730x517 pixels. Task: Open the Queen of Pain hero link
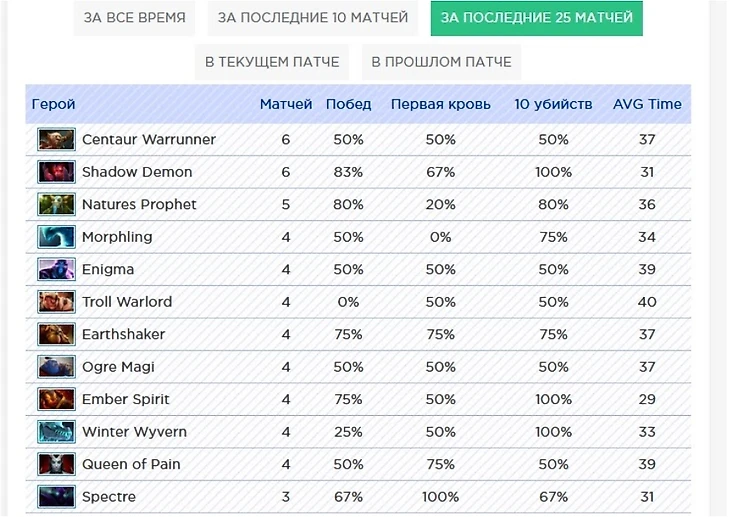(x=131, y=464)
